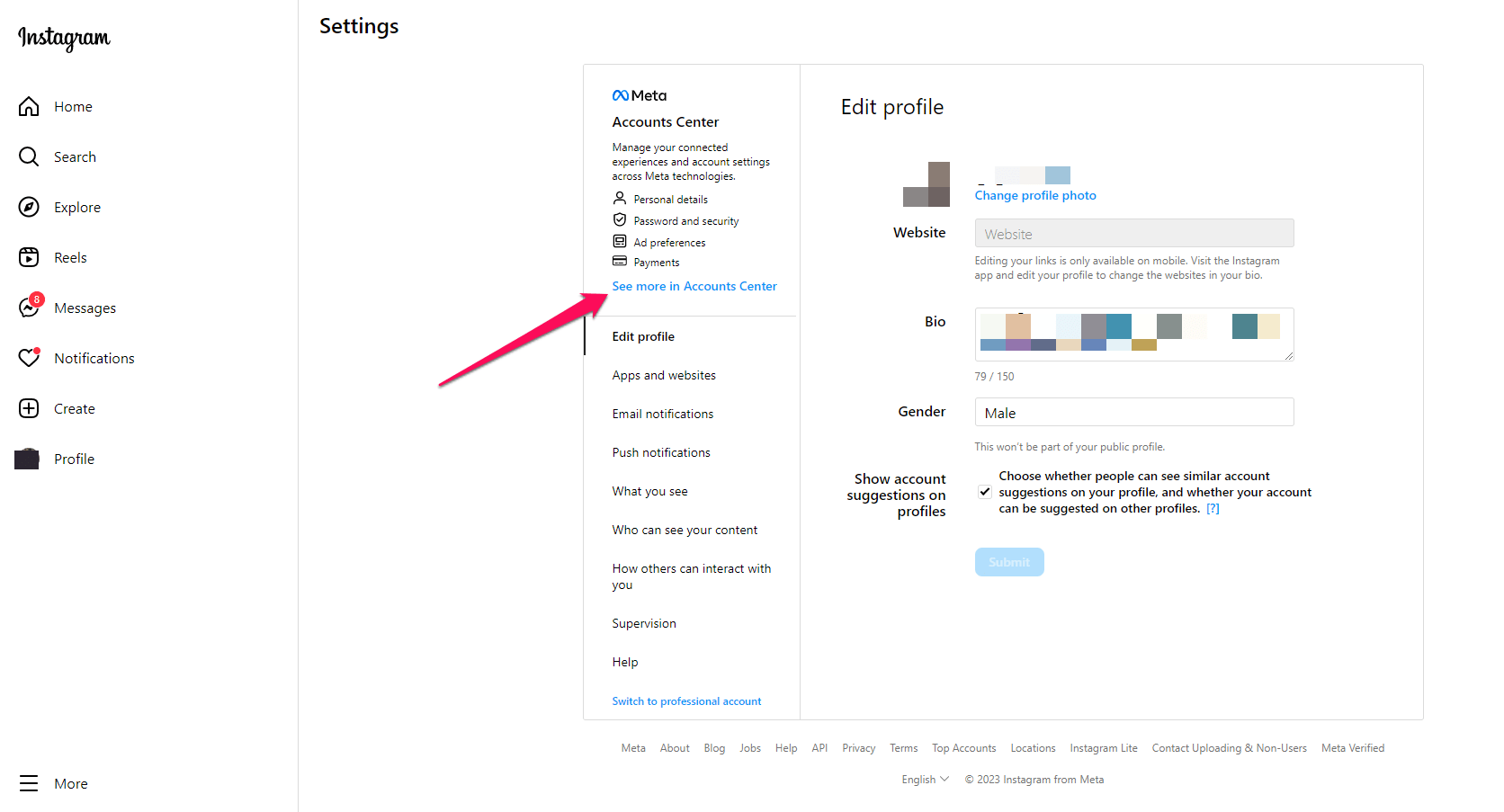The width and height of the screenshot is (1504, 812).
Task: Open the Gender selection field
Action: [x=1133, y=413]
